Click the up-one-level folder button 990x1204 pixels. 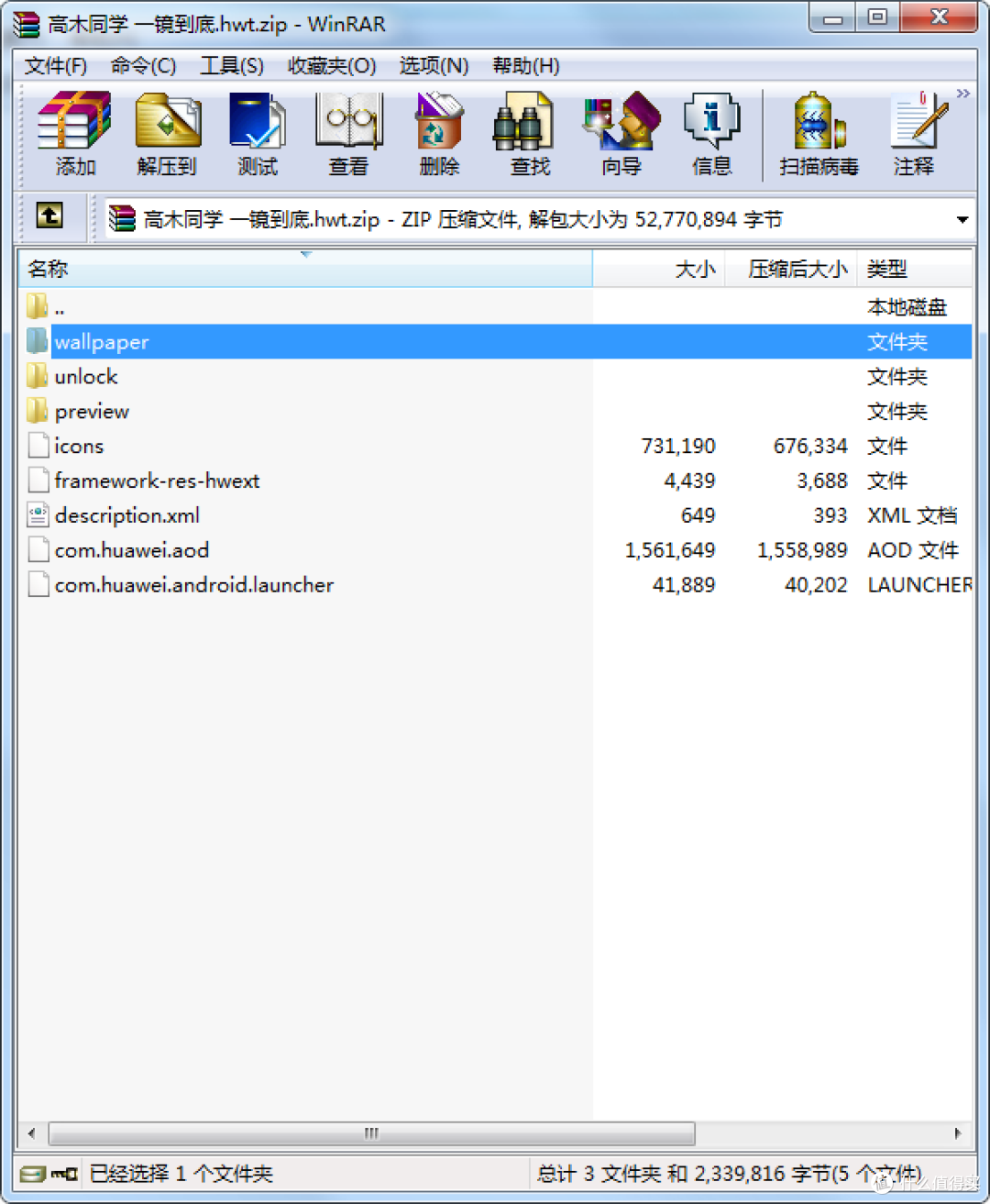tap(49, 216)
